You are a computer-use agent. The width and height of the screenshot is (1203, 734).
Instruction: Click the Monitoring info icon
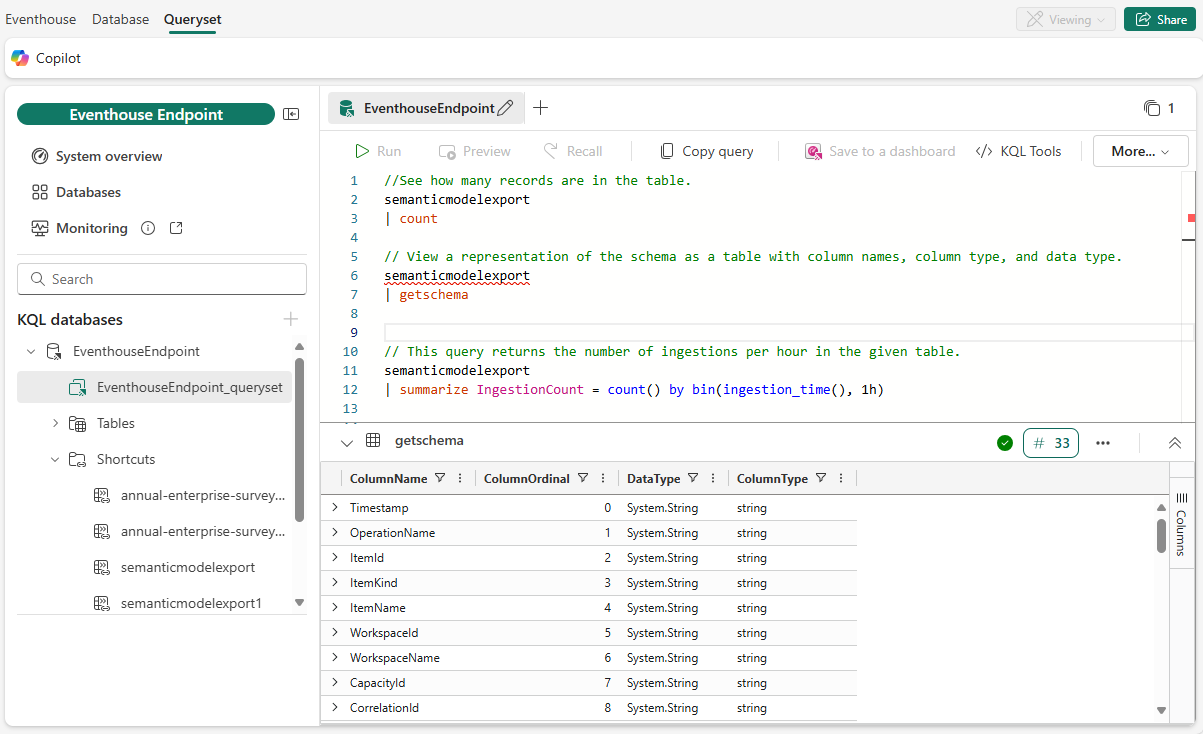(148, 228)
